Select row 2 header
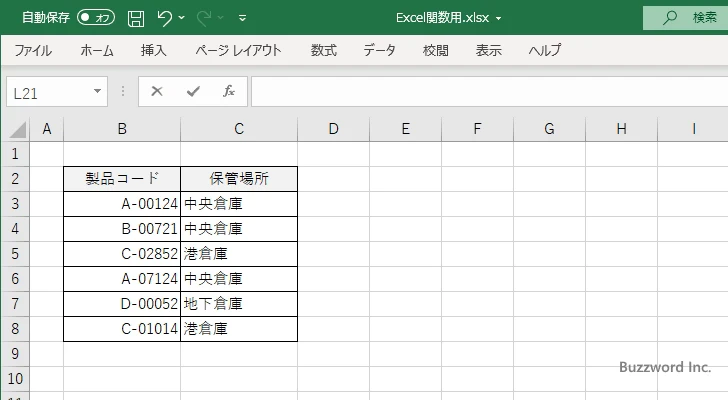 tap(15, 179)
